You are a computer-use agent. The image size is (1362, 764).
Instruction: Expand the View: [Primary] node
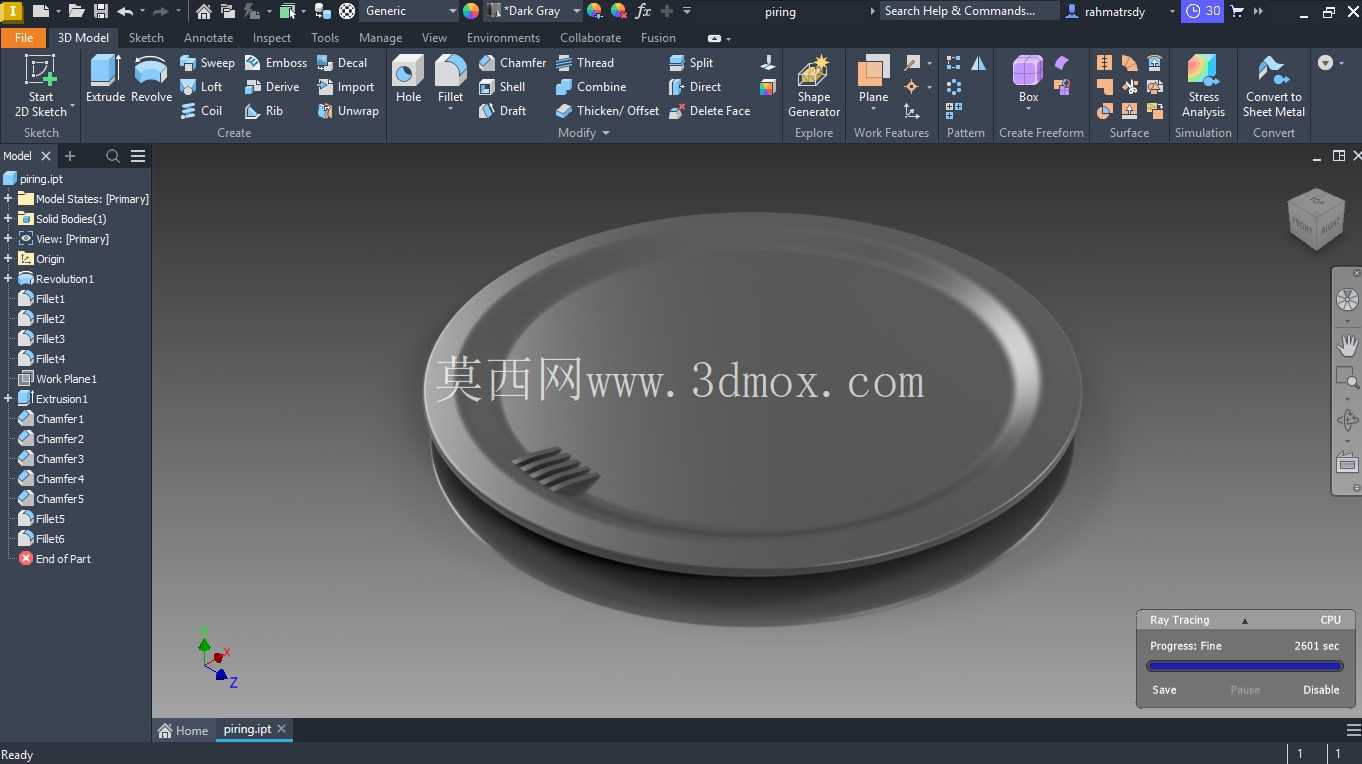click(x=8, y=239)
